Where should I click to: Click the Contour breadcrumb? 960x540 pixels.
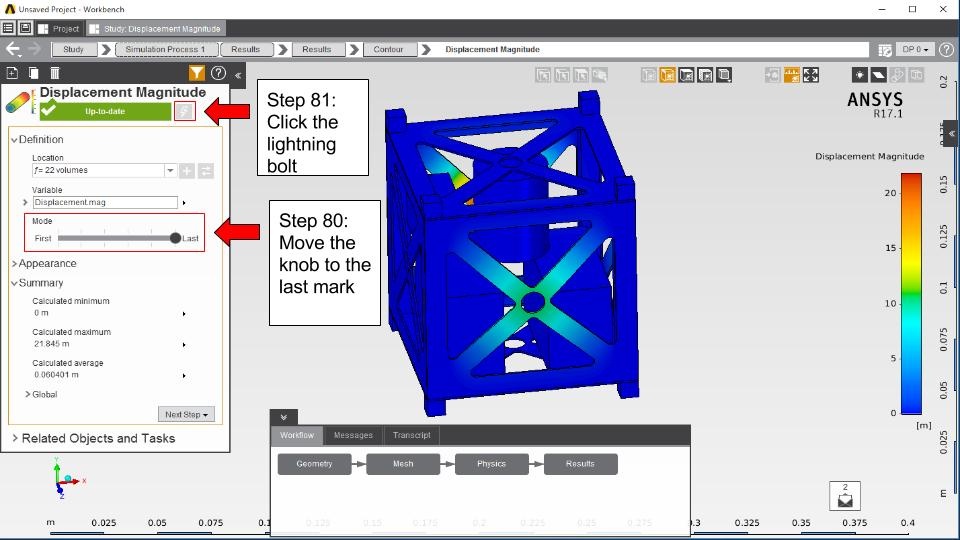pyautogui.click(x=389, y=49)
